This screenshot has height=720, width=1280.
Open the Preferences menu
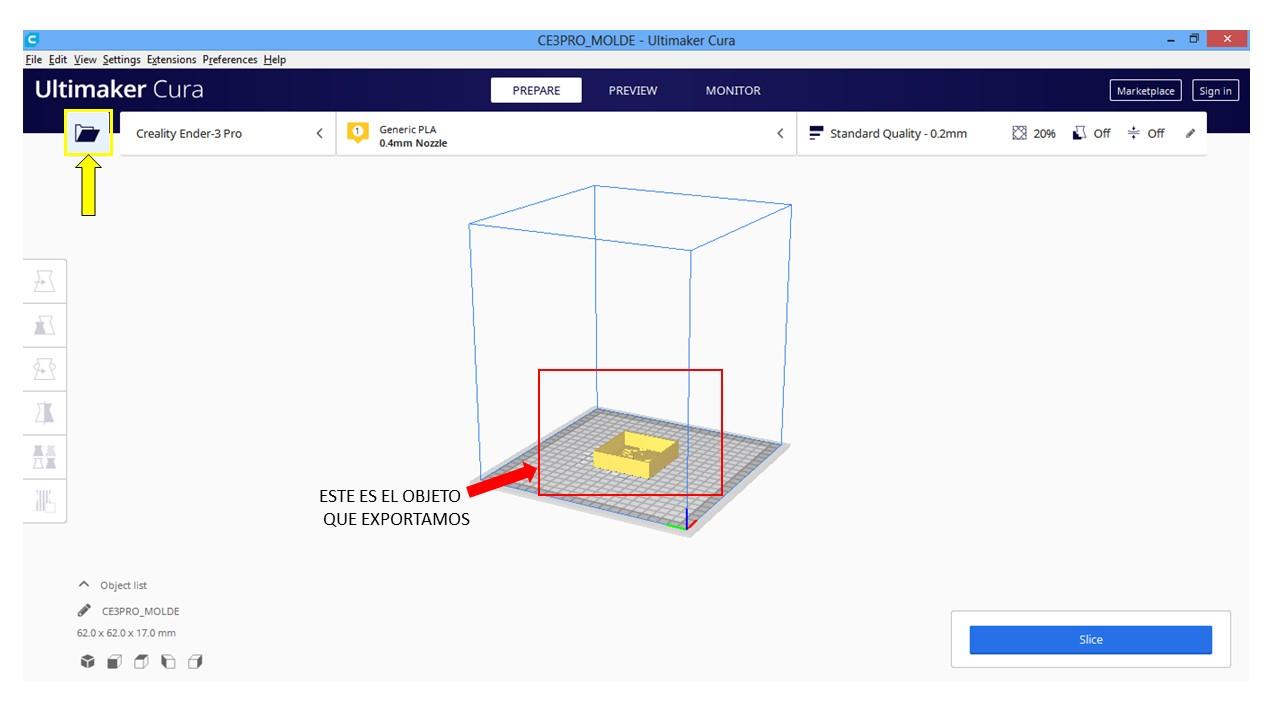(x=230, y=60)
